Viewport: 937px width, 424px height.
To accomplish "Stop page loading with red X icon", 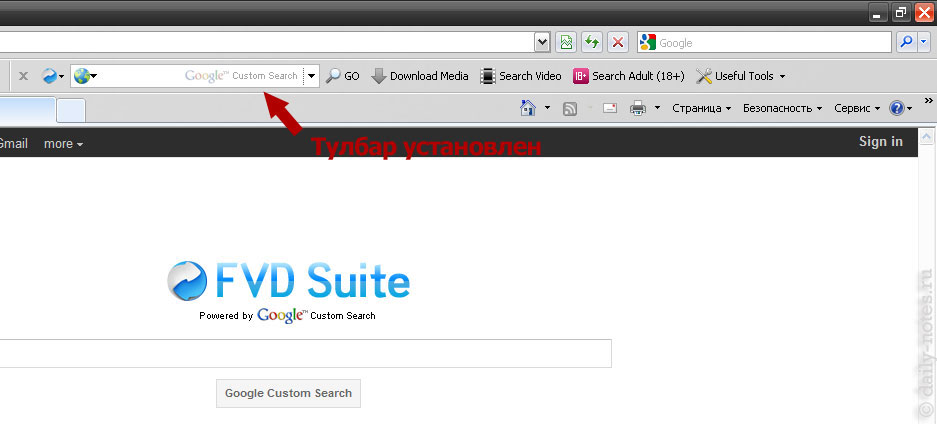I will (619, 42).
